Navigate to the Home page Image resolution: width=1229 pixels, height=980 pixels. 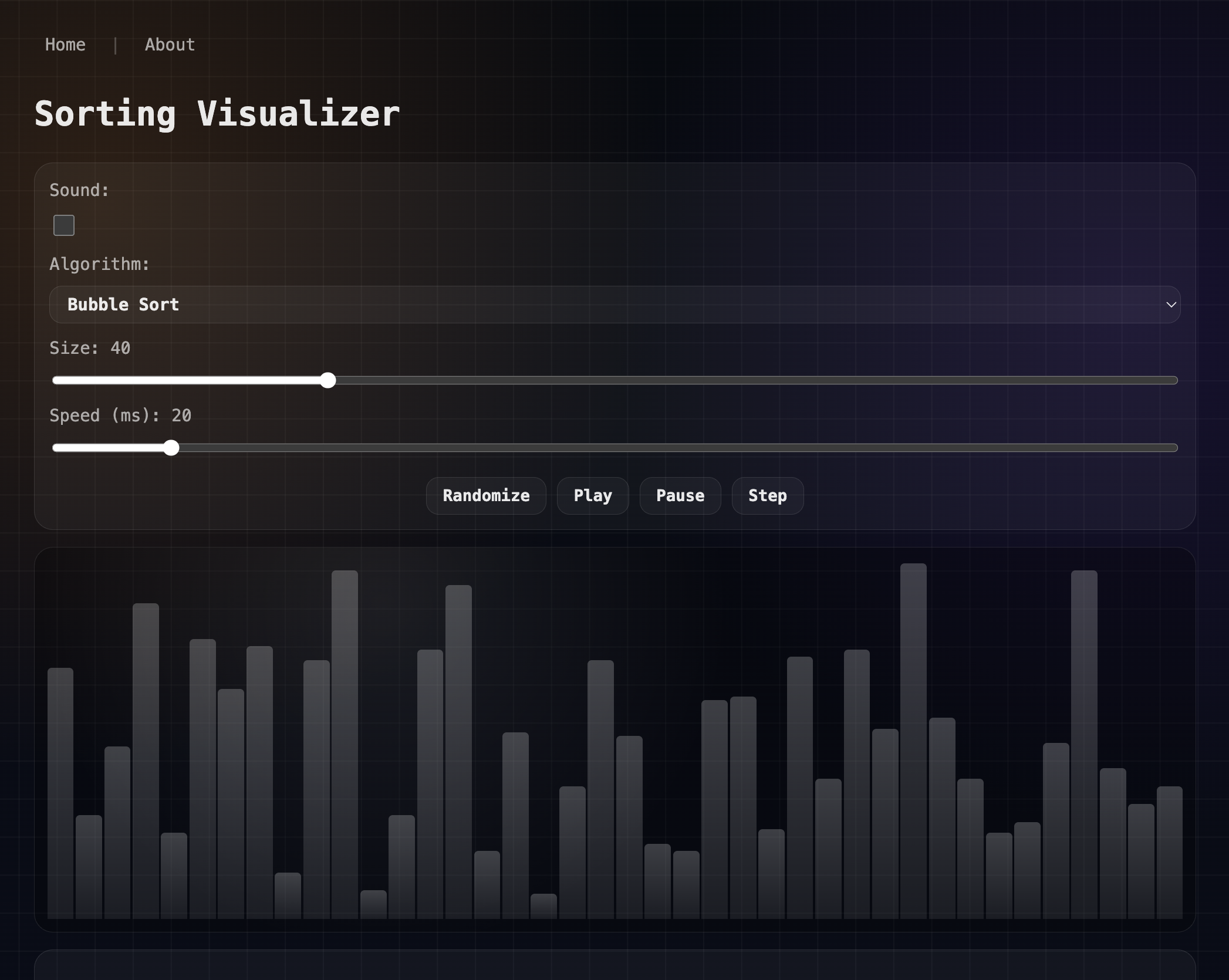click(x=65, y=45)
